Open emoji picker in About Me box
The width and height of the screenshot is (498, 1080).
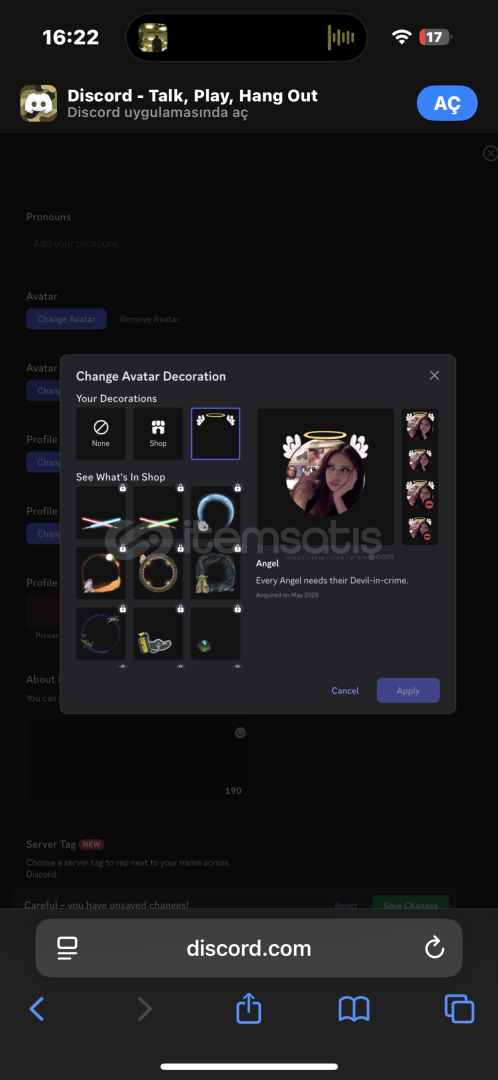coord(240,733)
